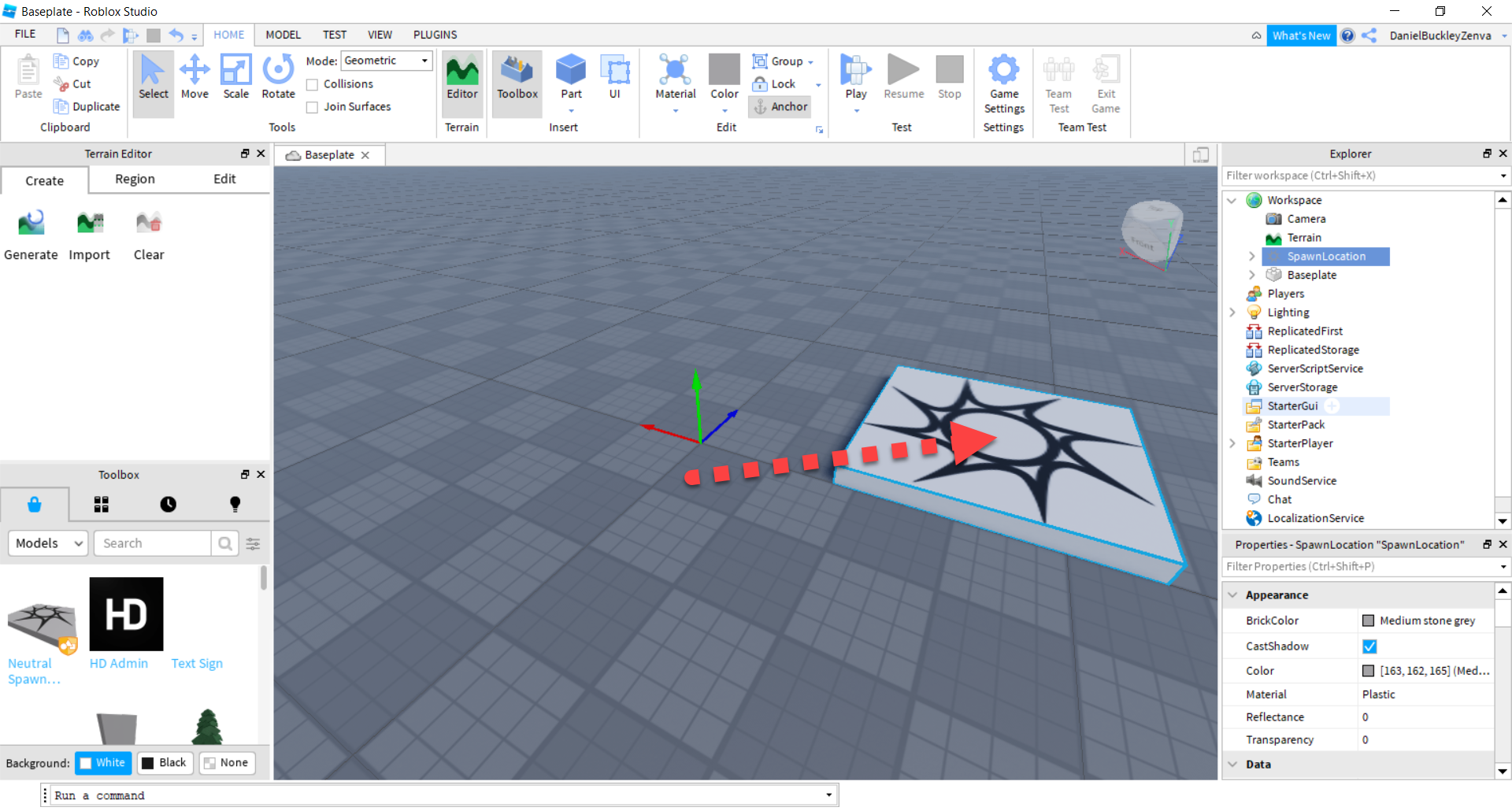Click Duplicate in Clipboard group
This screenshot has height=811, width=1512.
(87, 106)
